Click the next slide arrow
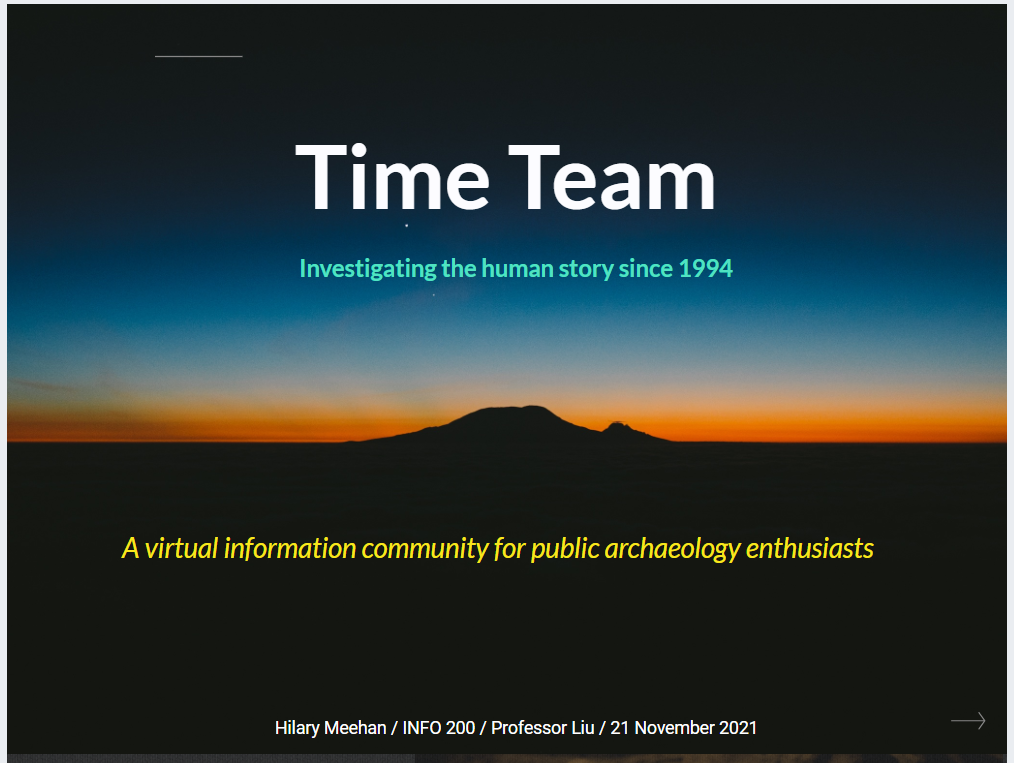The width and height of the screenshot is (1014, 763). 967,720
